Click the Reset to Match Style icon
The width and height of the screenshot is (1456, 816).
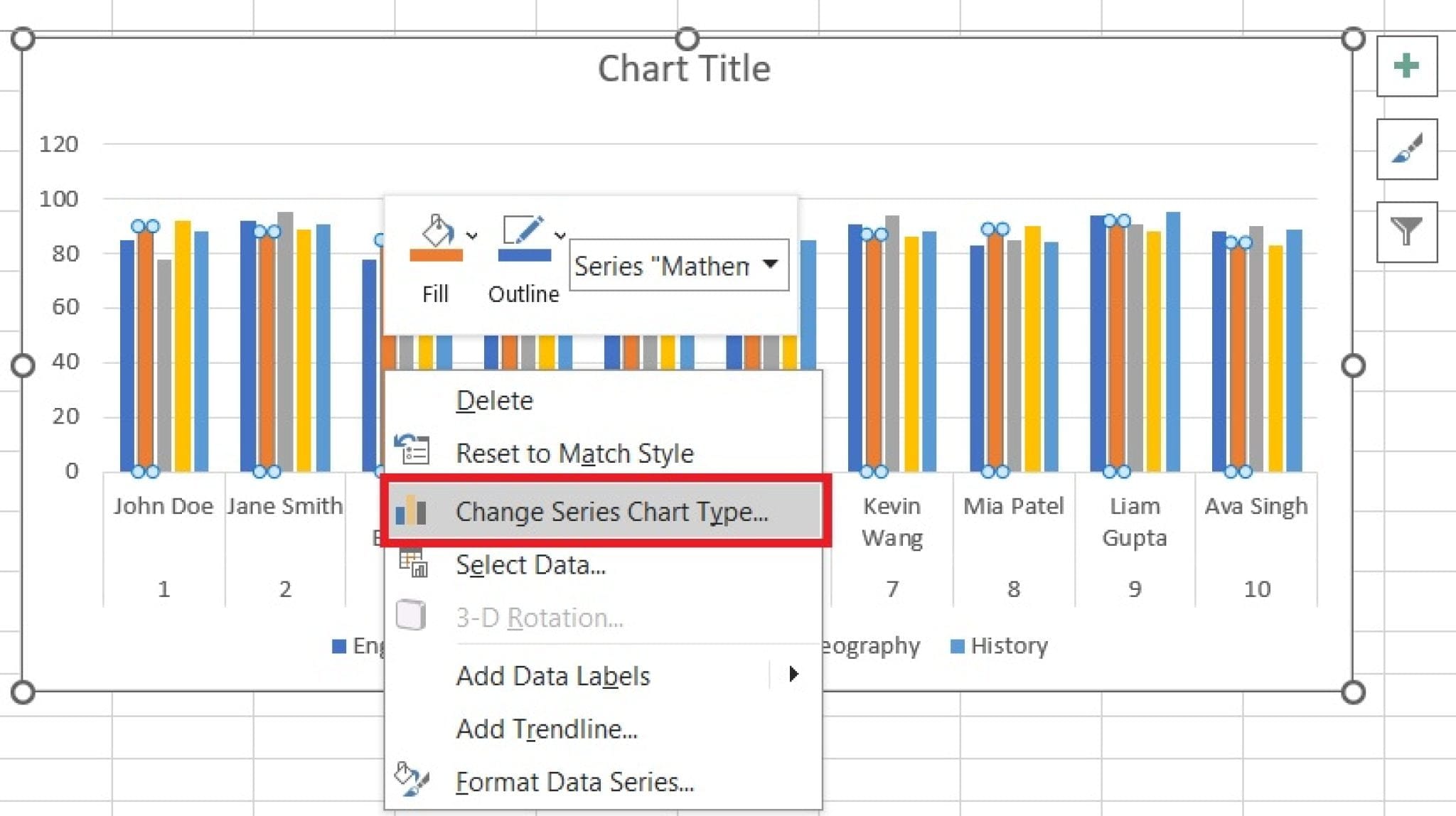click(x=414, y=451)
